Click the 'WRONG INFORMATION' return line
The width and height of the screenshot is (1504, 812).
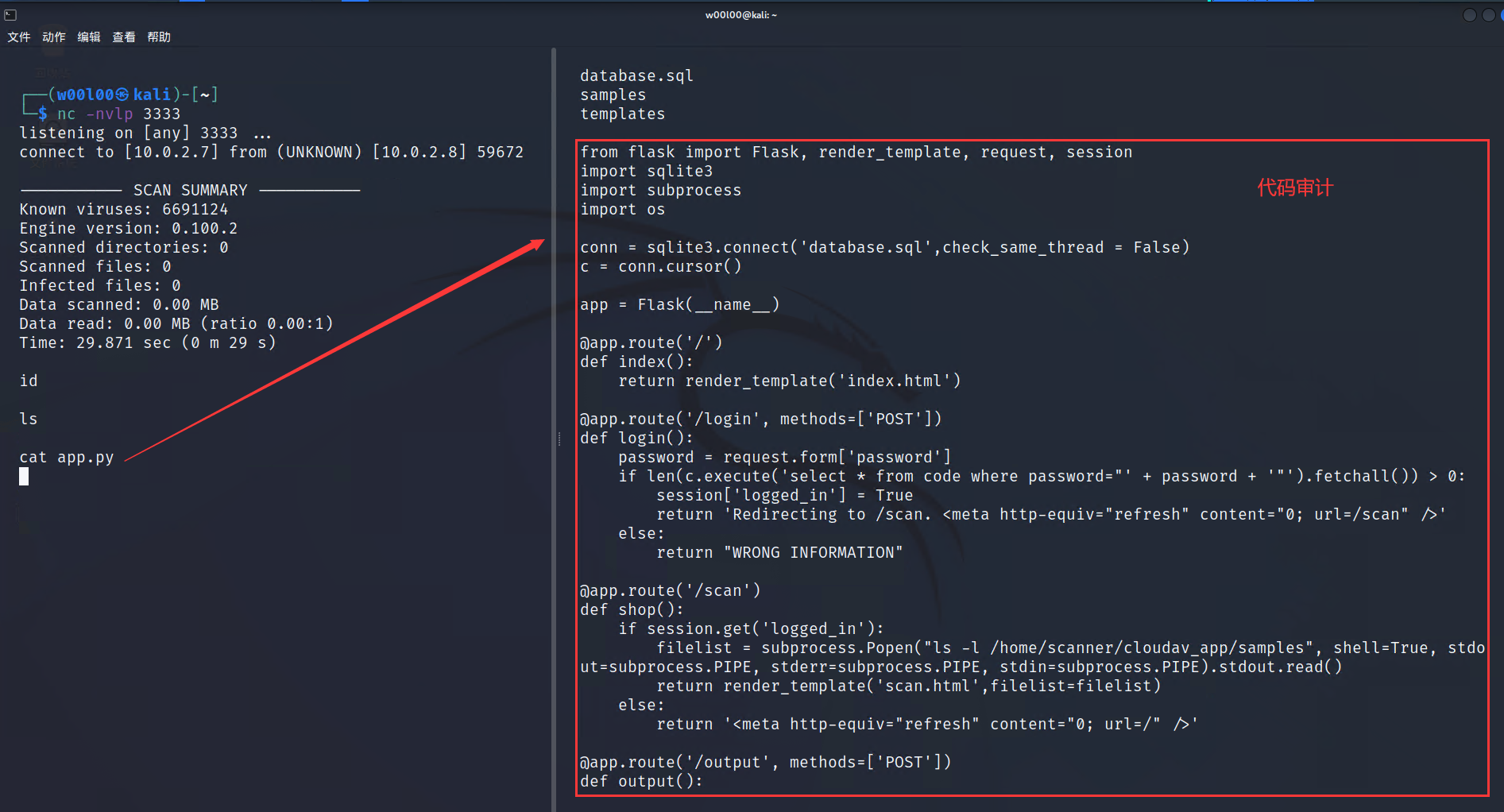[x=779, y=552]
